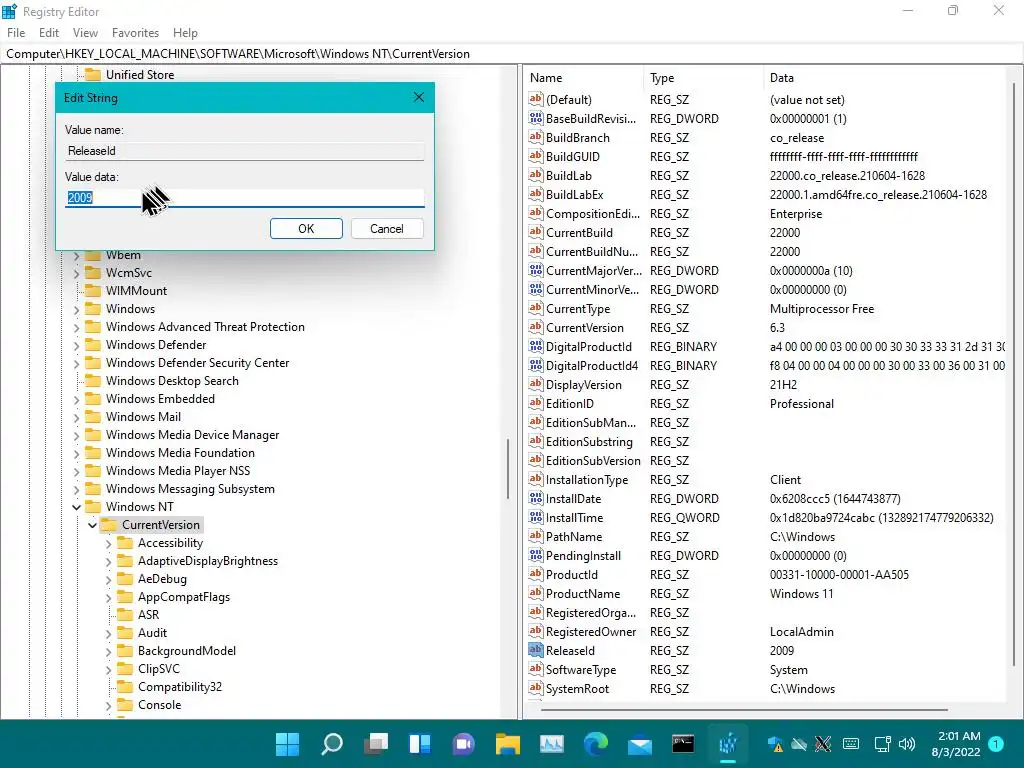1024x768 pixels.
Task: Click Cancel in Edit String dialog
Action: coord(387,229)
